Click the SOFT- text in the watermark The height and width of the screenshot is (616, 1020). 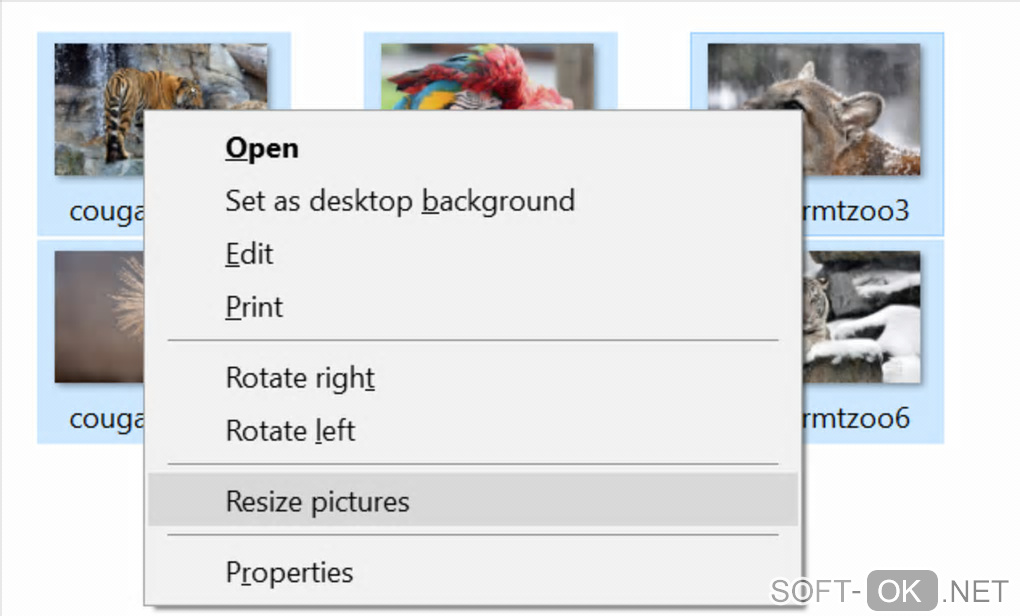coord(816,590)
